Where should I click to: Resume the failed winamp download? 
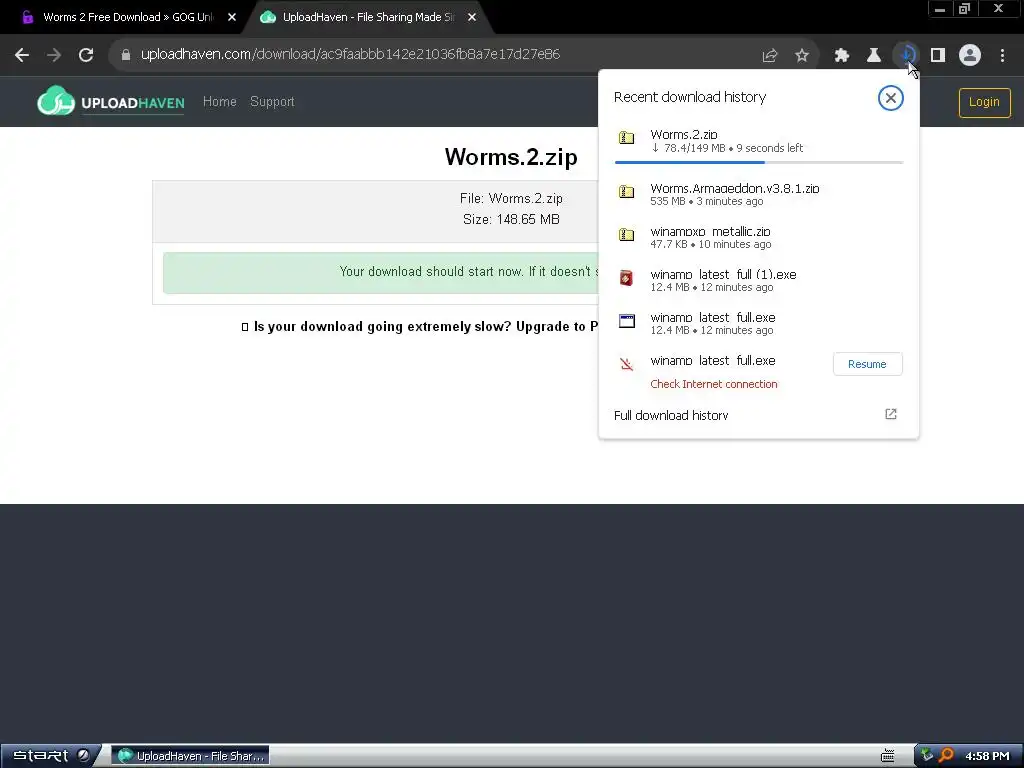pos(867,364)
